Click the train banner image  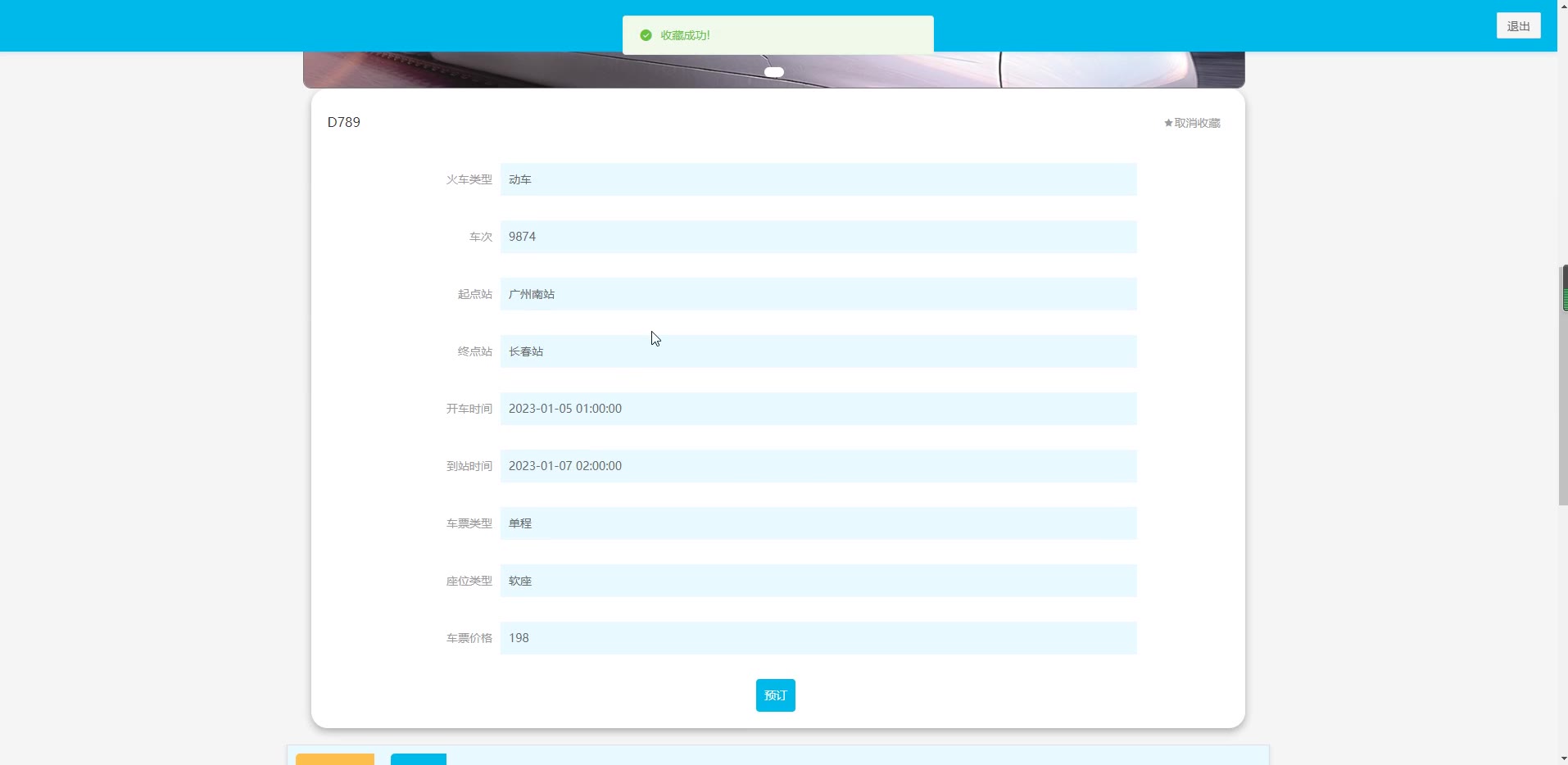(774, 70)
